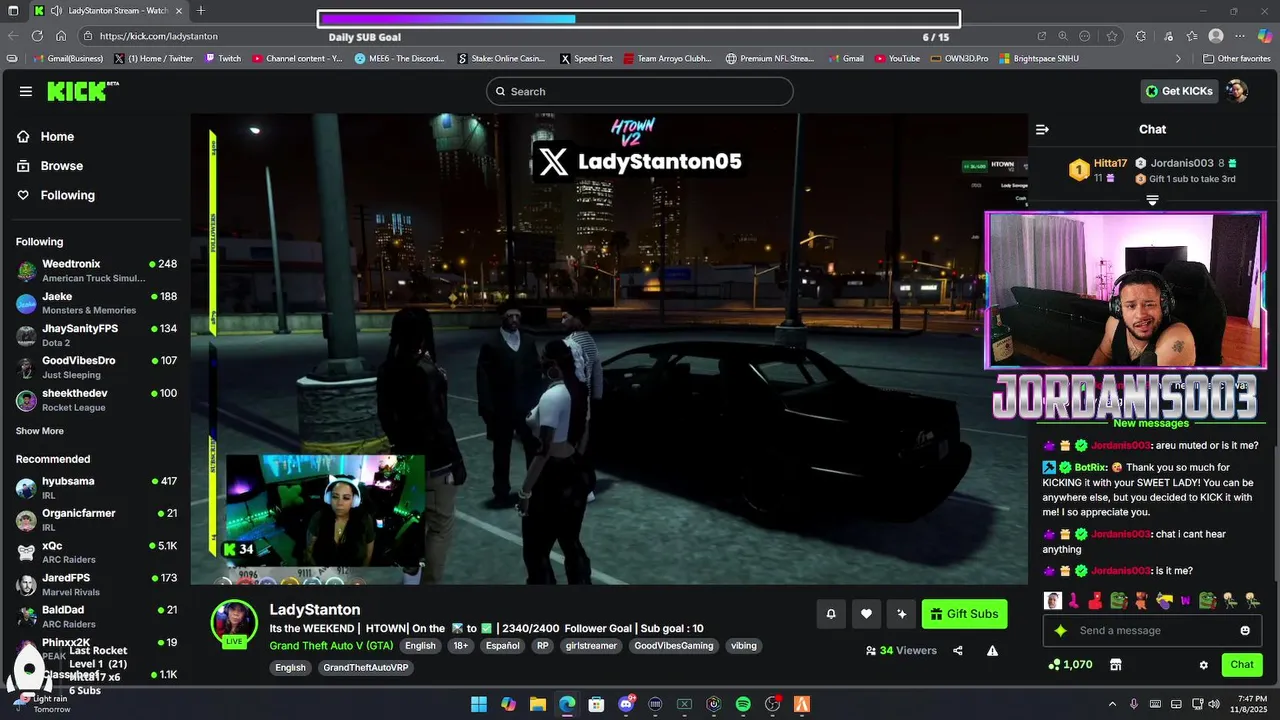Select the RP tag

pyautogui.click(x=542, y=646)
